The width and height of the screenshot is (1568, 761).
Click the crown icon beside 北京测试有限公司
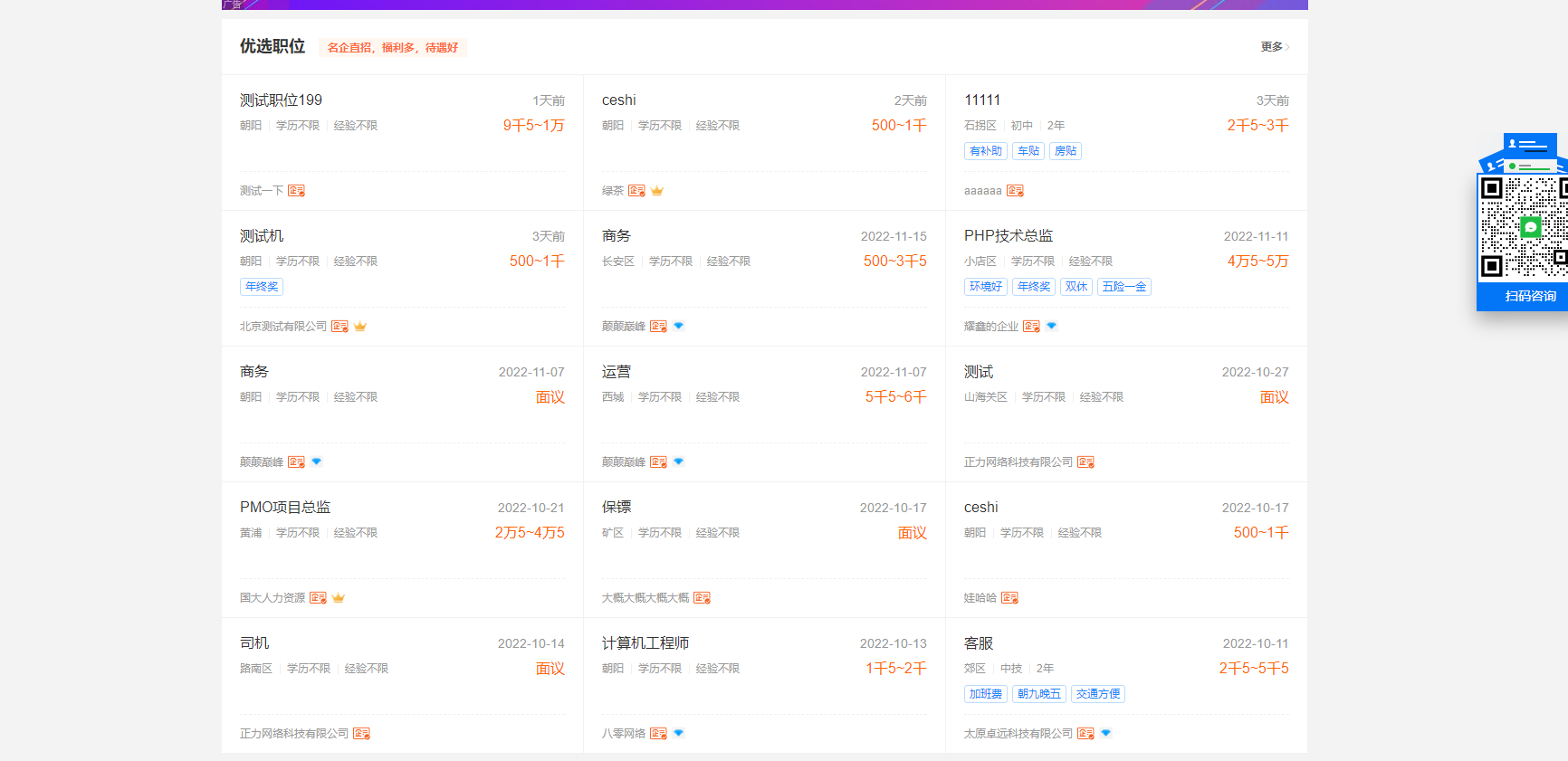tap(360, 327)
